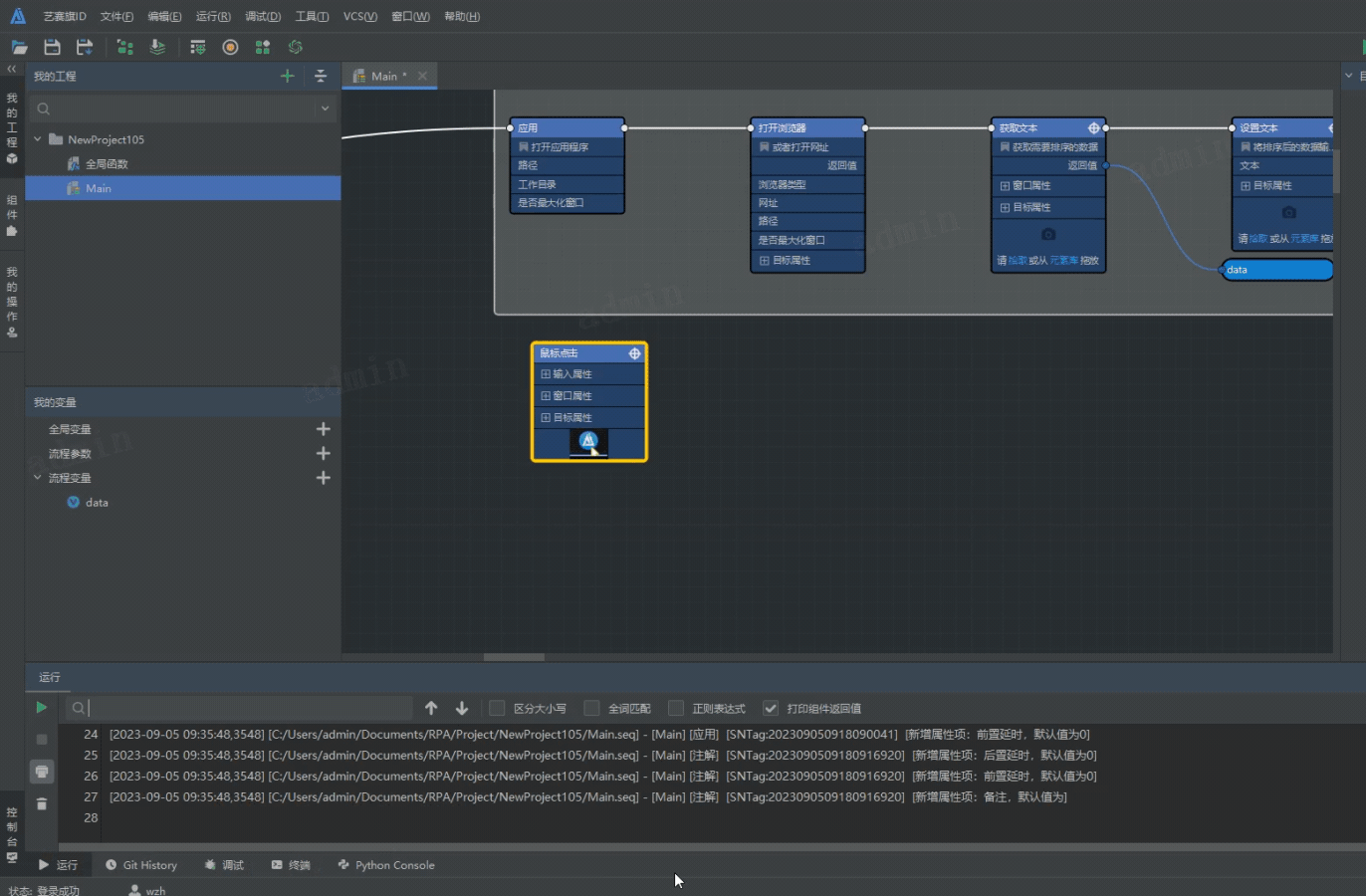1366x896 pixels.
Task: Click the save icon in the toolbar
Action: [x=52, y=47]
